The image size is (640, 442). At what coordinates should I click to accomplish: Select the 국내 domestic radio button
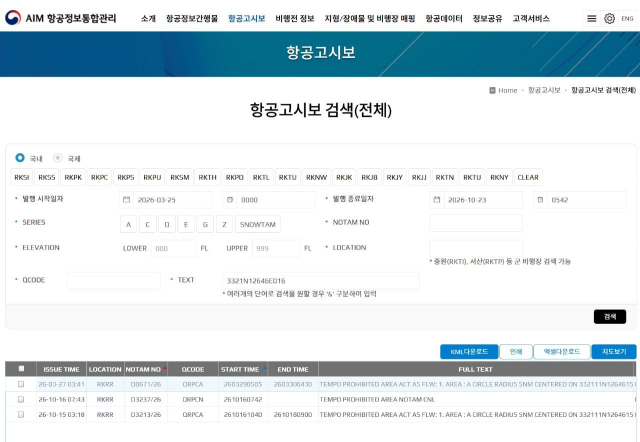[20, 158]
